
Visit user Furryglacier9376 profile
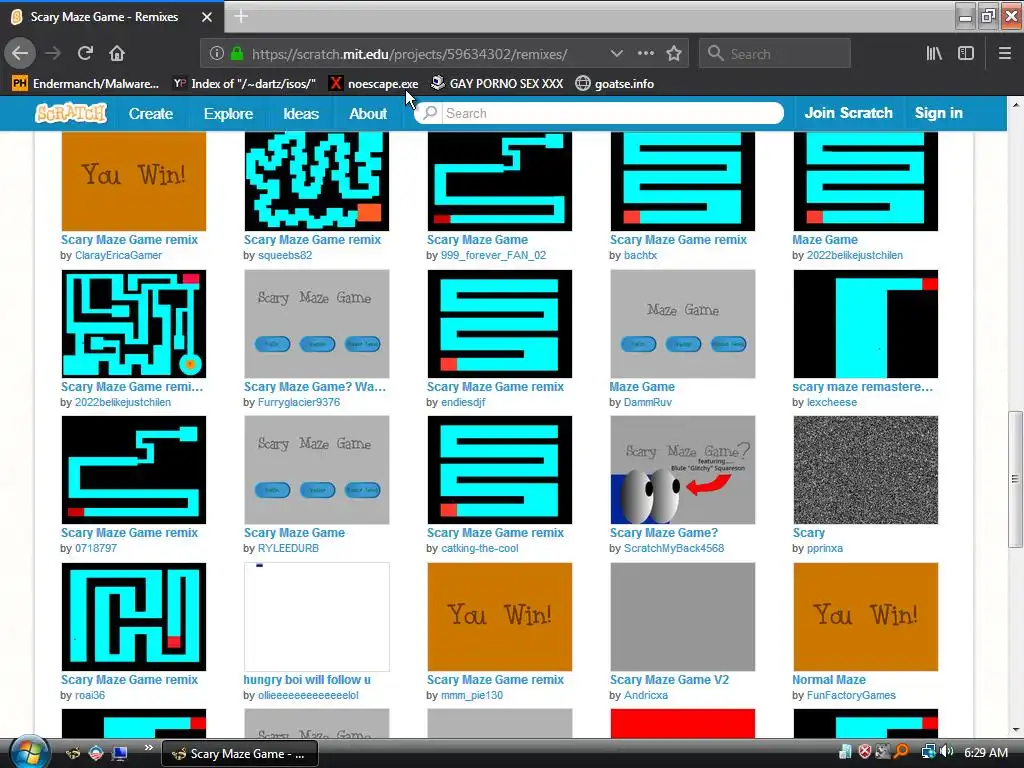point(299,402)
